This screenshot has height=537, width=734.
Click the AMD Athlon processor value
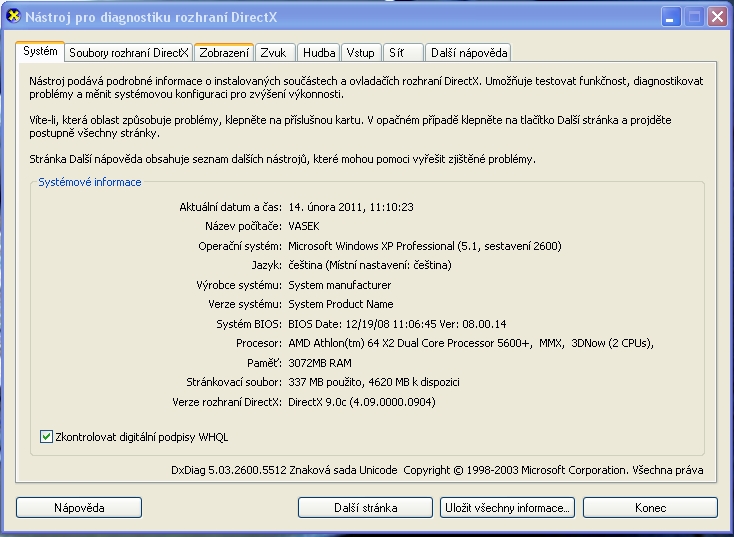471,344
